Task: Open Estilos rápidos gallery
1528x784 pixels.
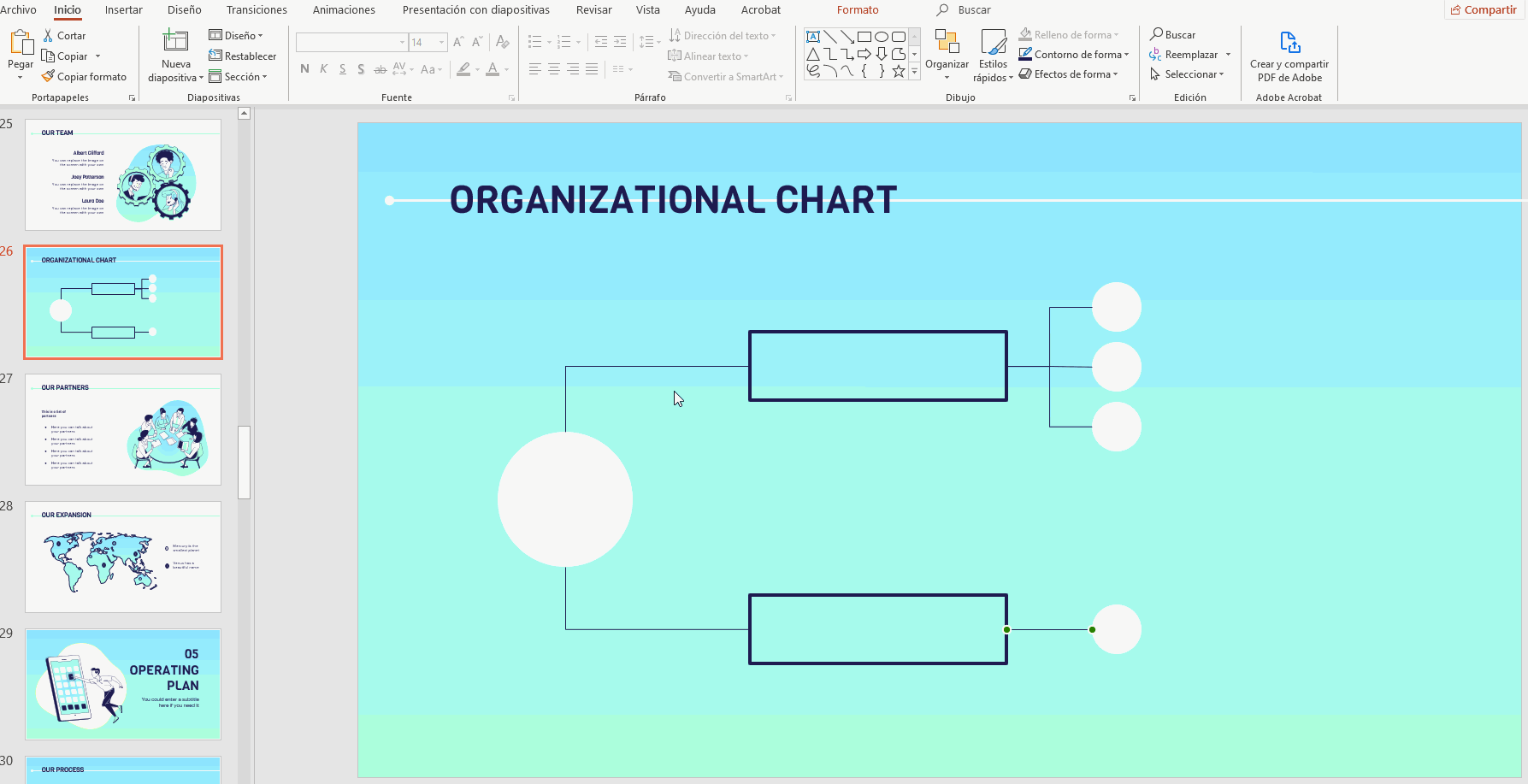Action: point(993,56)
